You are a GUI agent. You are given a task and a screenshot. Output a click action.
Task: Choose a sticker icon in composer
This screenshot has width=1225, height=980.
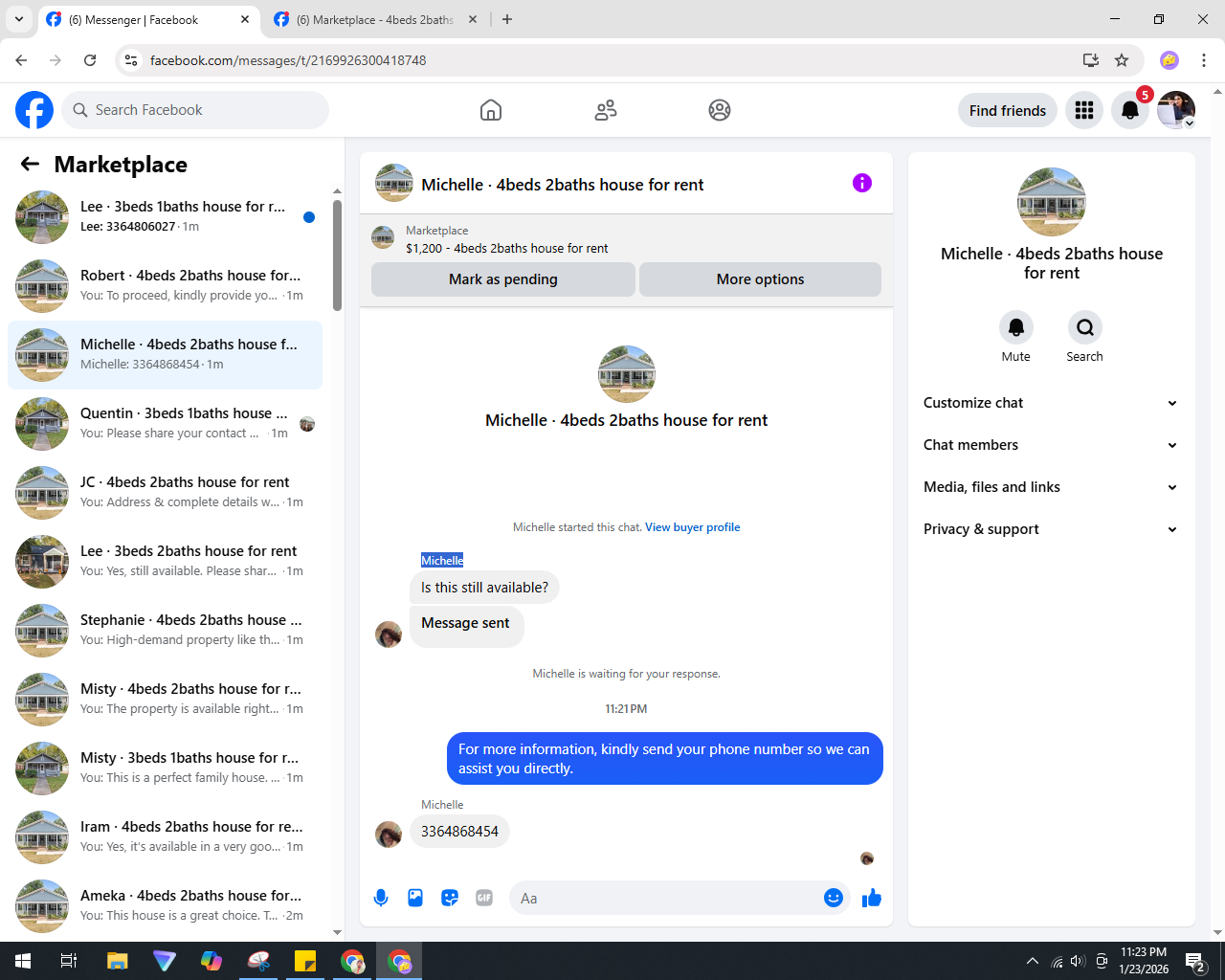pos(450,898)
